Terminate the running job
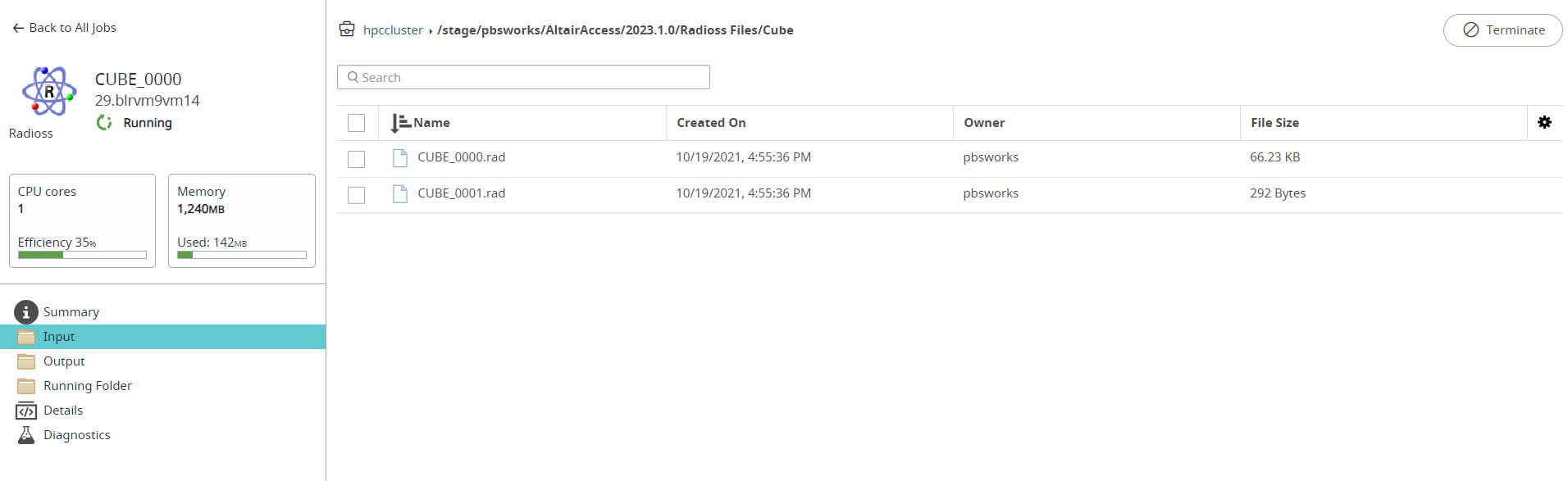The height and width of the screenshot is (481, 1568). point(1502,30)
